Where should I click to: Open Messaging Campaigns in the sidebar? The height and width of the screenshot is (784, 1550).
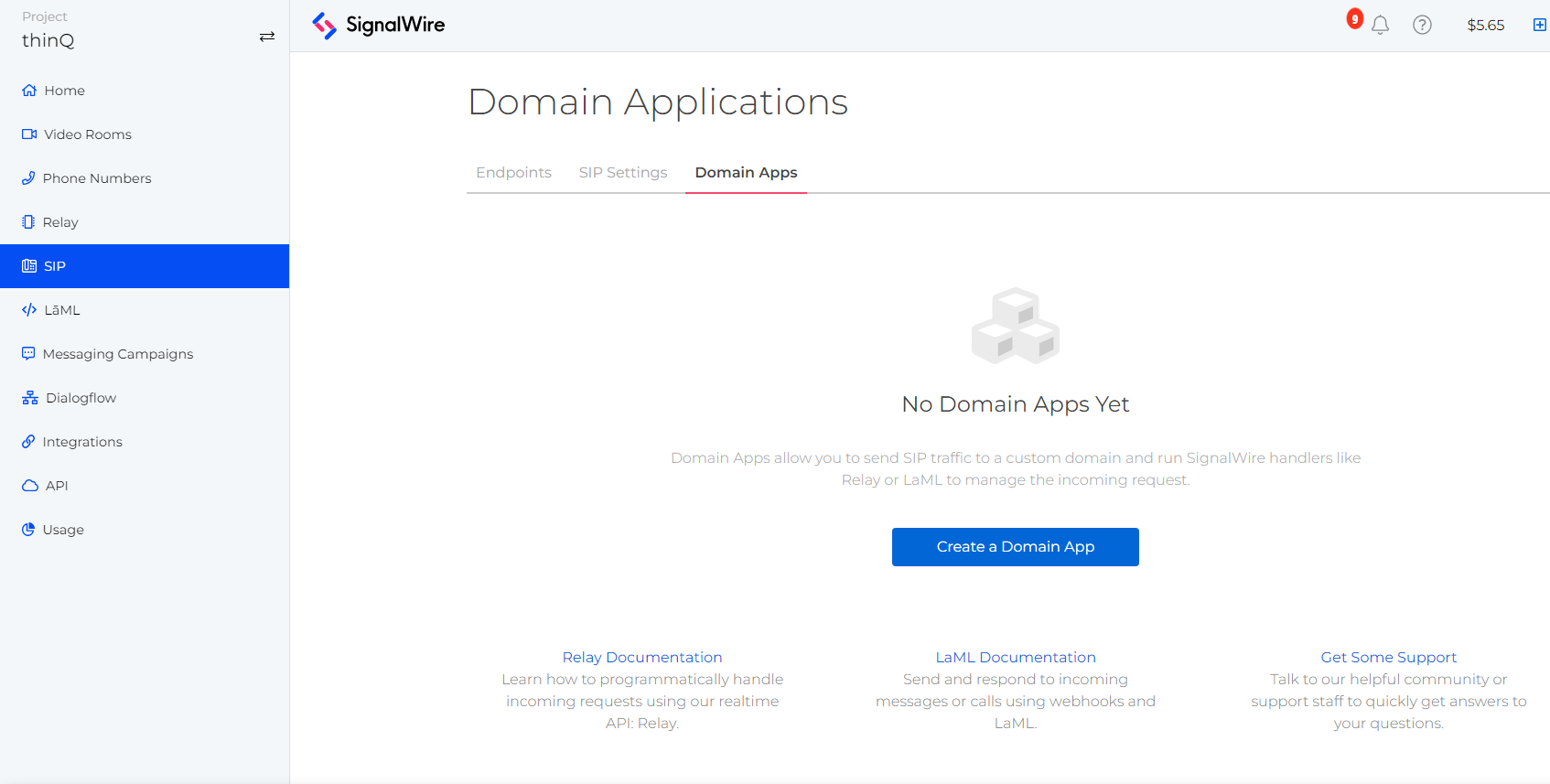coord(117,354)
